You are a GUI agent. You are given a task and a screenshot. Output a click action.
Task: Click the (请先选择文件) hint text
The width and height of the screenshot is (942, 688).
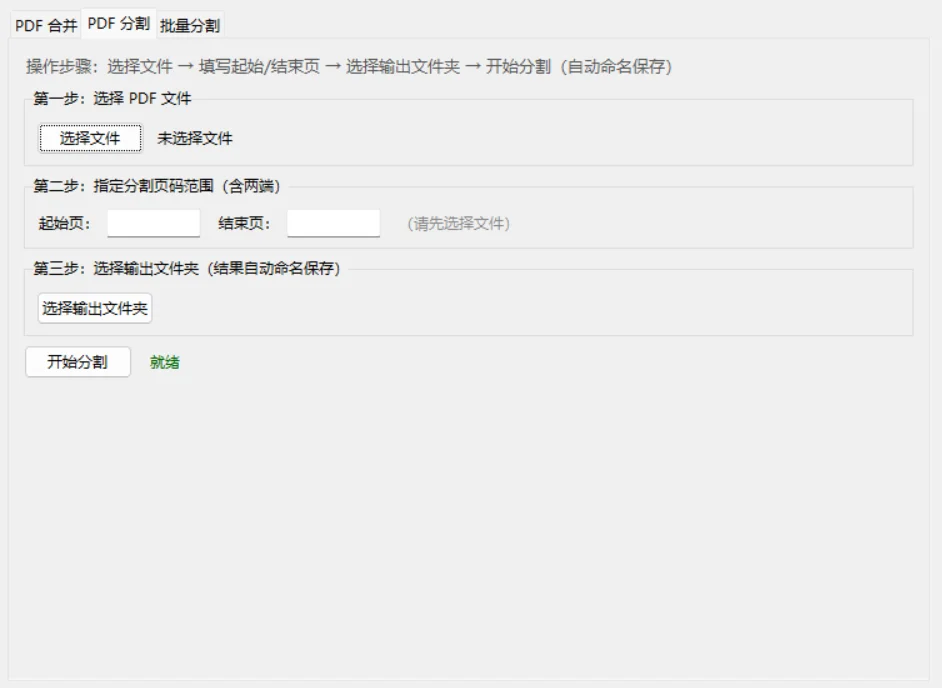pos(458,224)
